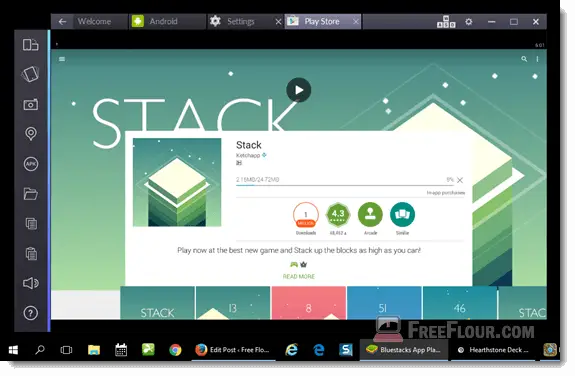Click the download progress bar
Image resolution: width=575 pixels, height=376 pixels.
tap(345, 185)
